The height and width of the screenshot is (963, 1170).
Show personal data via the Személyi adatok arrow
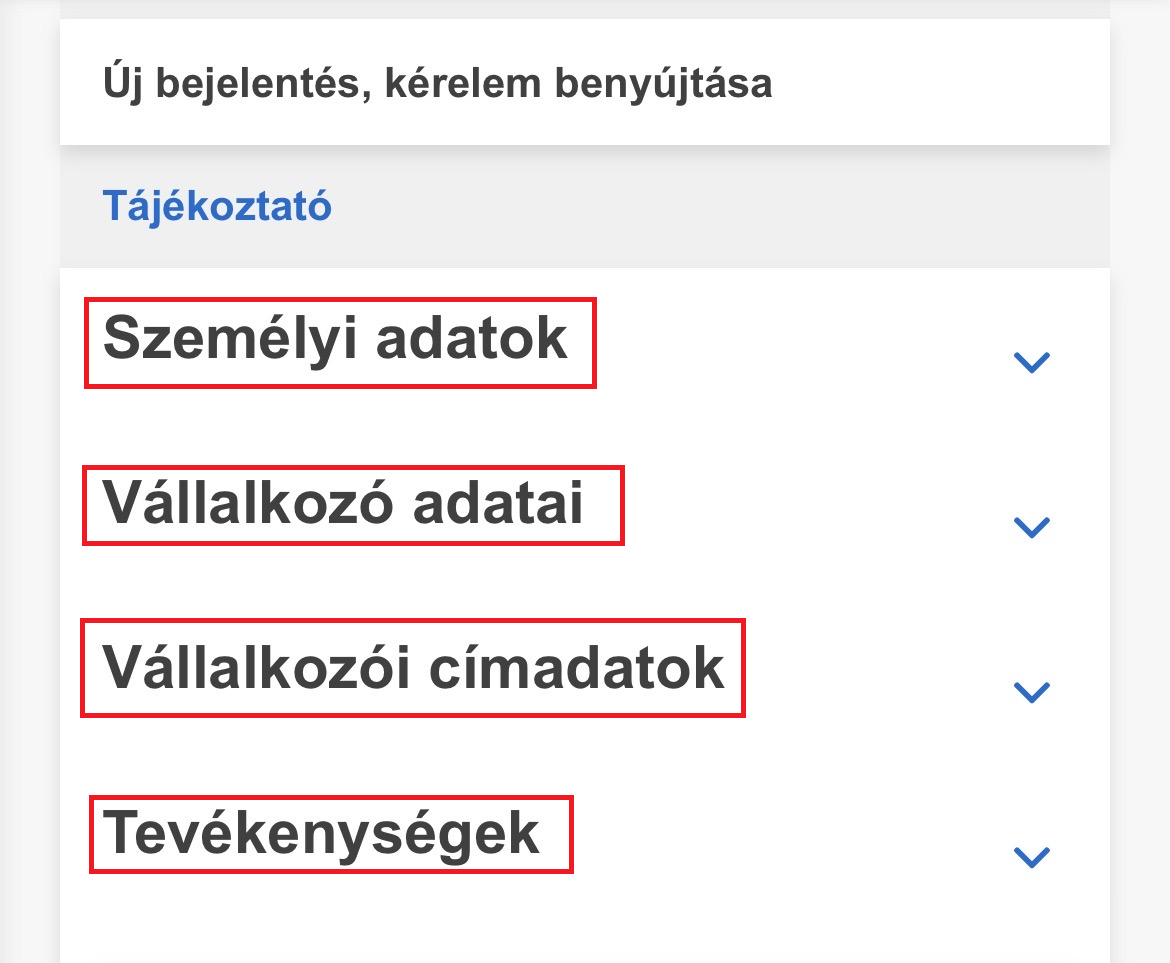tap(1031, 362)
